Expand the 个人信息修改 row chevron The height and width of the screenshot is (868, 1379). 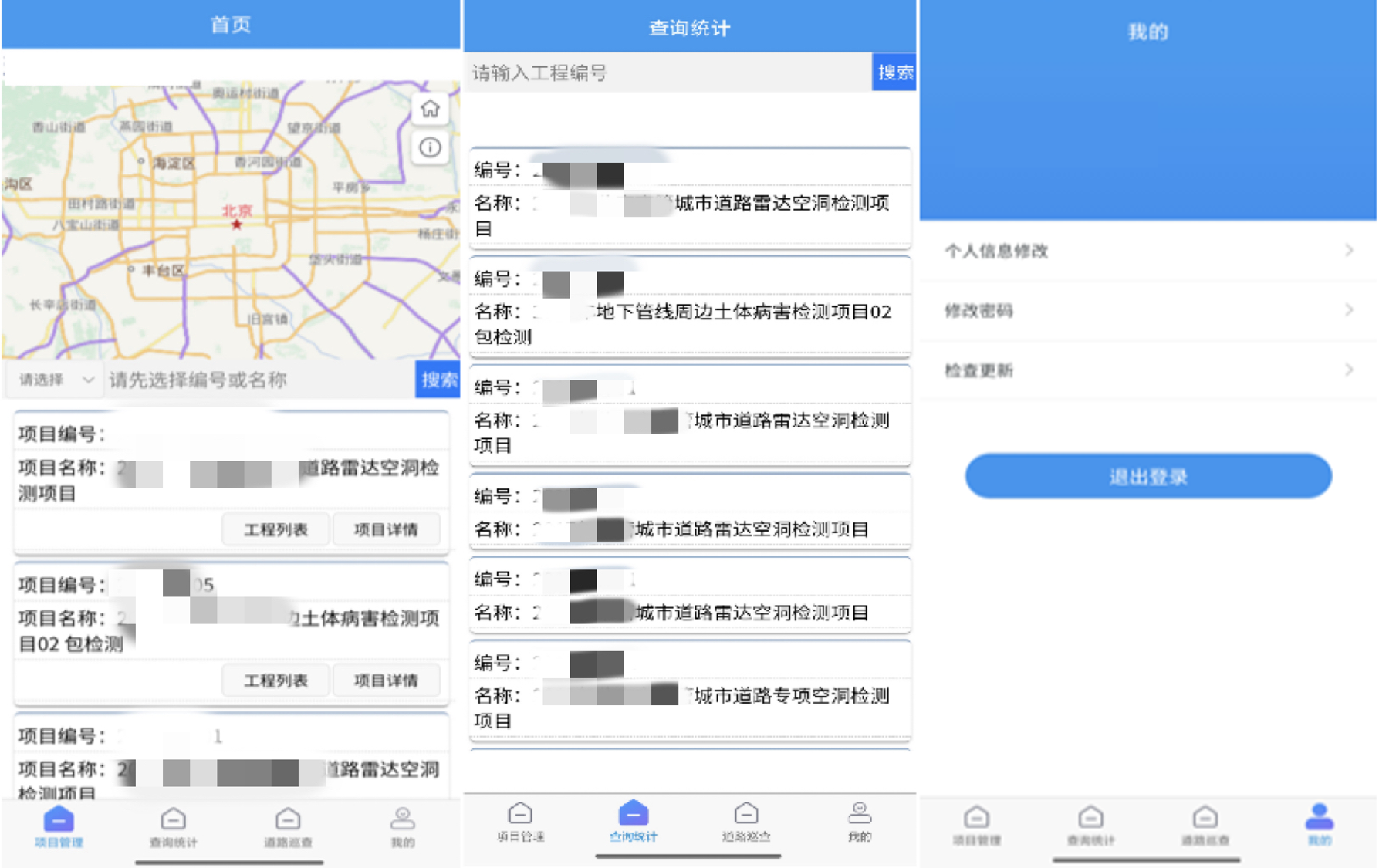(1348, 251)
